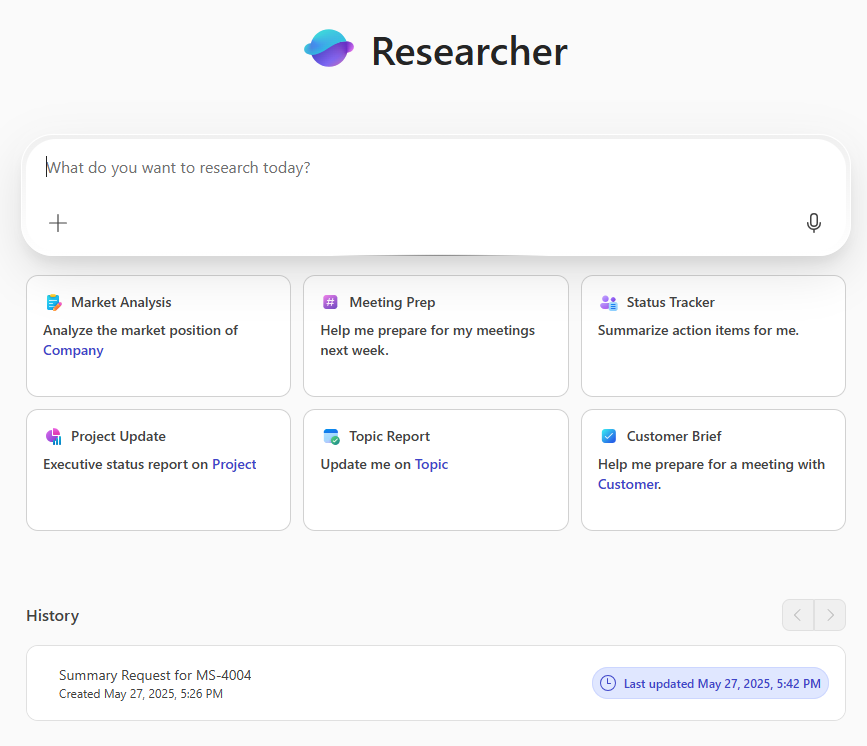The image size is (867, 746).
Task: Select the Topic placeholder link
Action: 431,464
